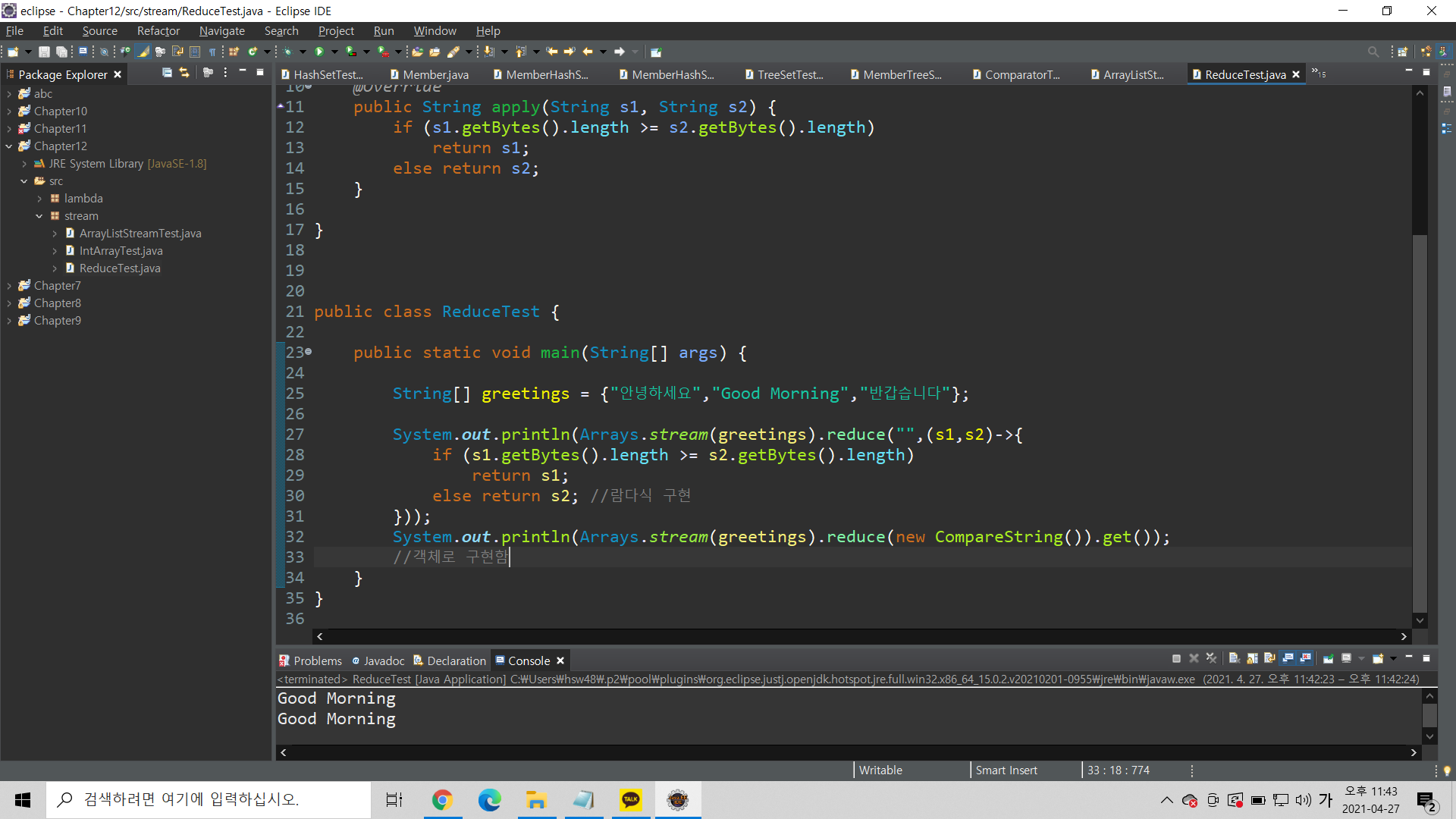
Task: Expand the Chapter10 project node
Action: 8,111
